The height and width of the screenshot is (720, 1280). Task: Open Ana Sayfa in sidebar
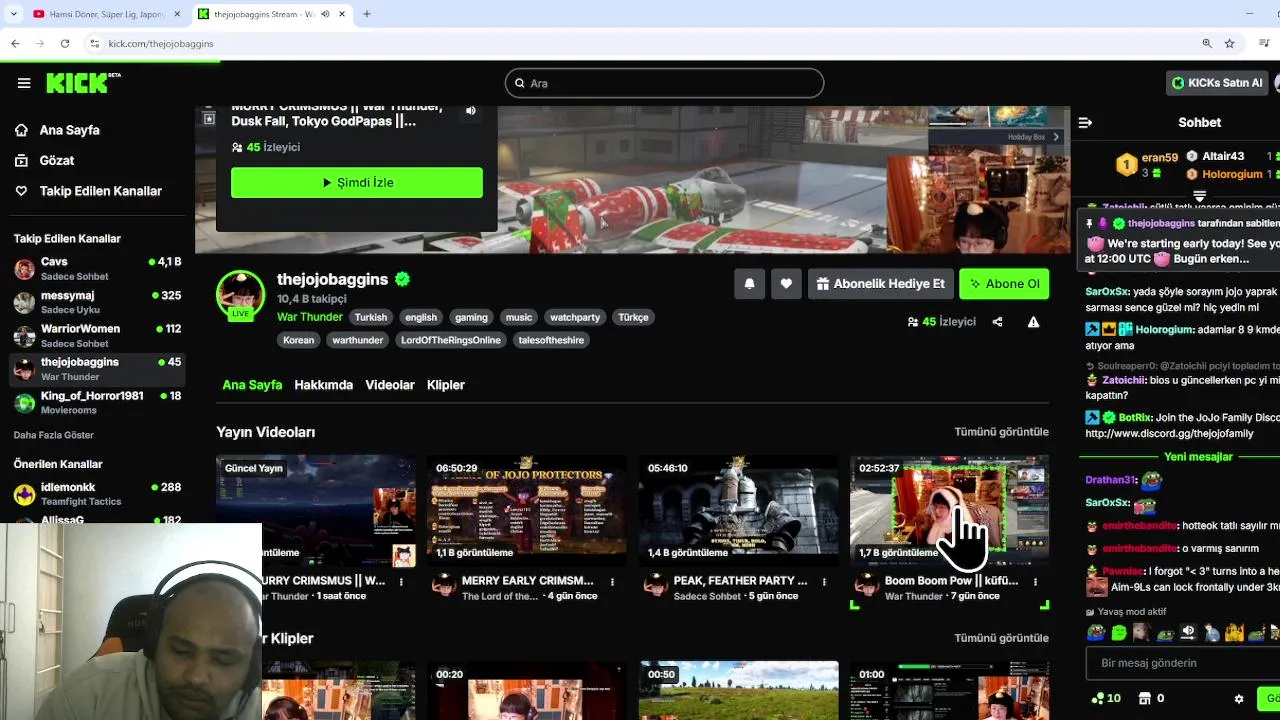(69, 130)
